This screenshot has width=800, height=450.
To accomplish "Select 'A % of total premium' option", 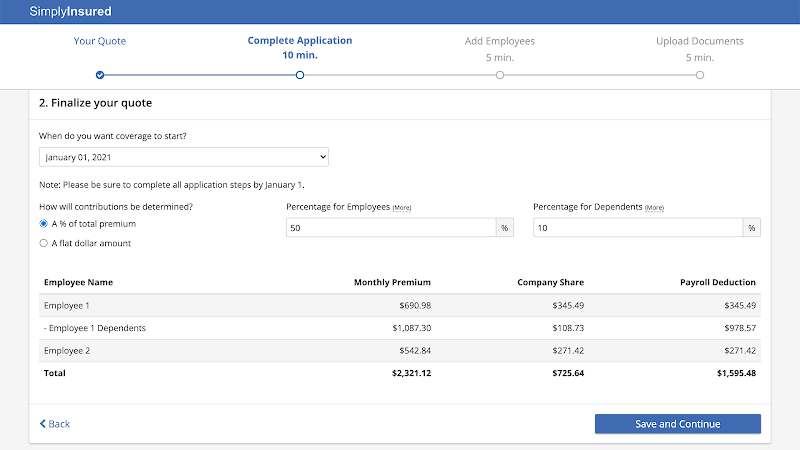I will pyautogui.click(x=44, y=224).
